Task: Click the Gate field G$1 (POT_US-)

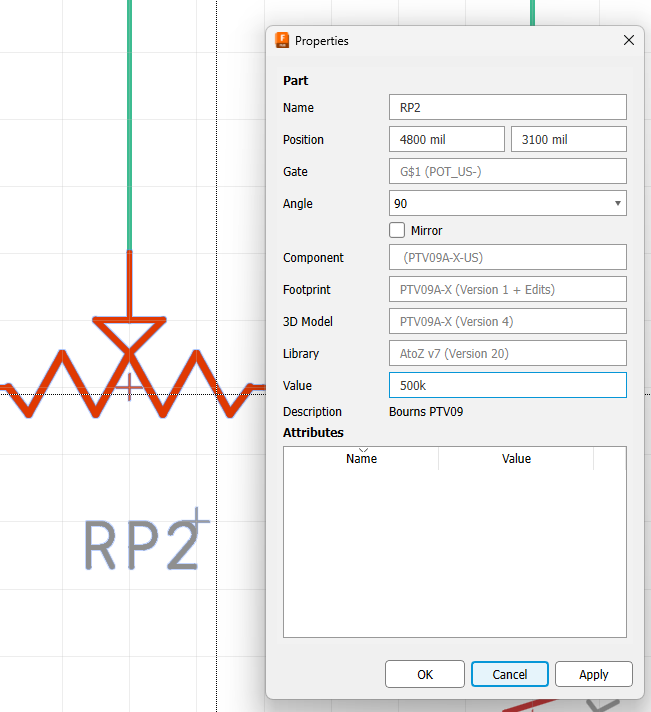Action: (x=508, y=172)
